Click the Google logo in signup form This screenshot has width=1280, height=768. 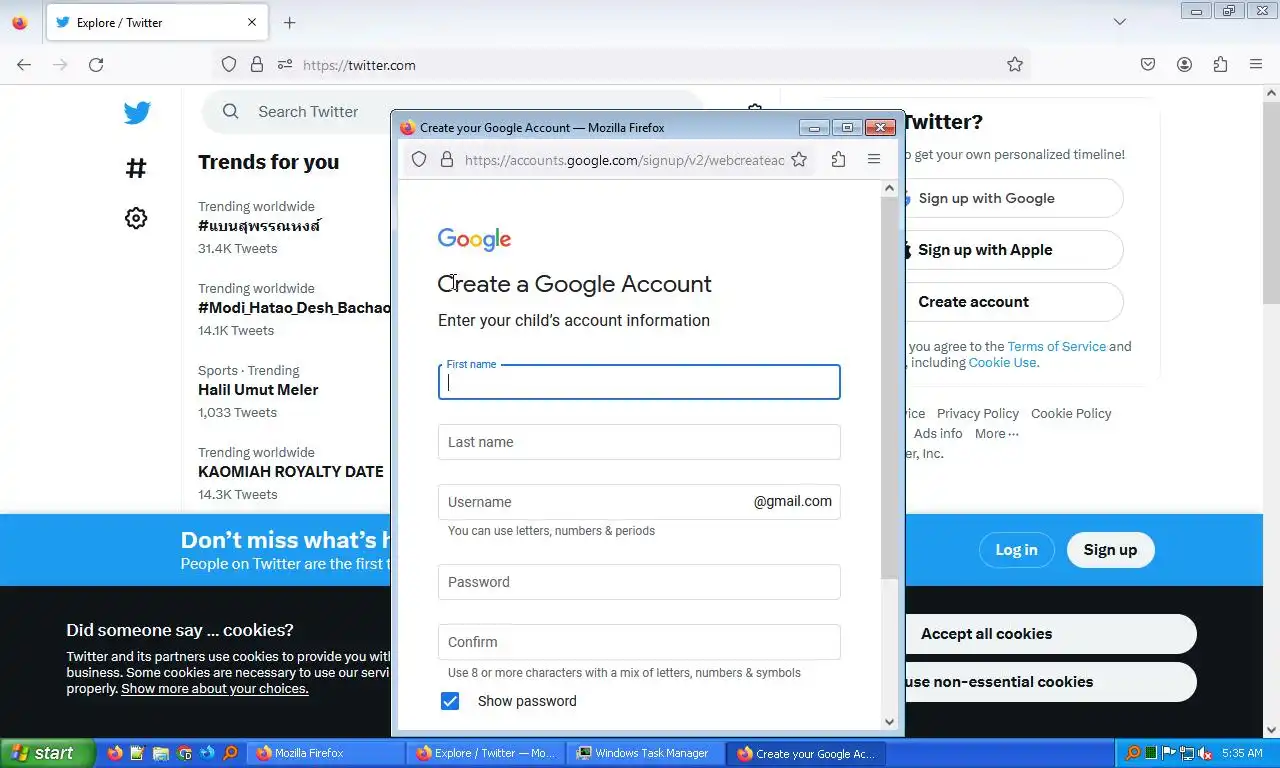pos(474,239)
